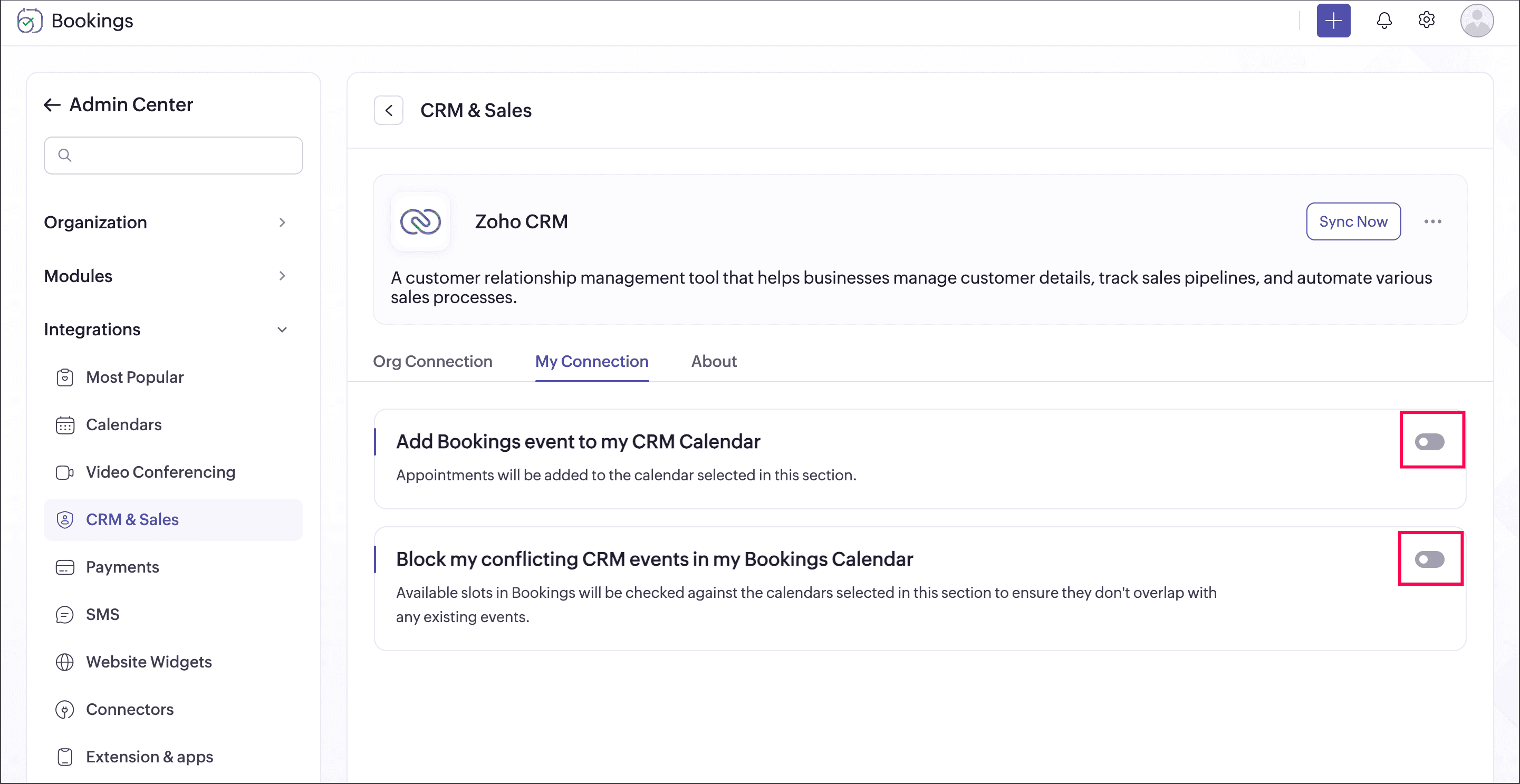Click the Sync Now button

1352,222
